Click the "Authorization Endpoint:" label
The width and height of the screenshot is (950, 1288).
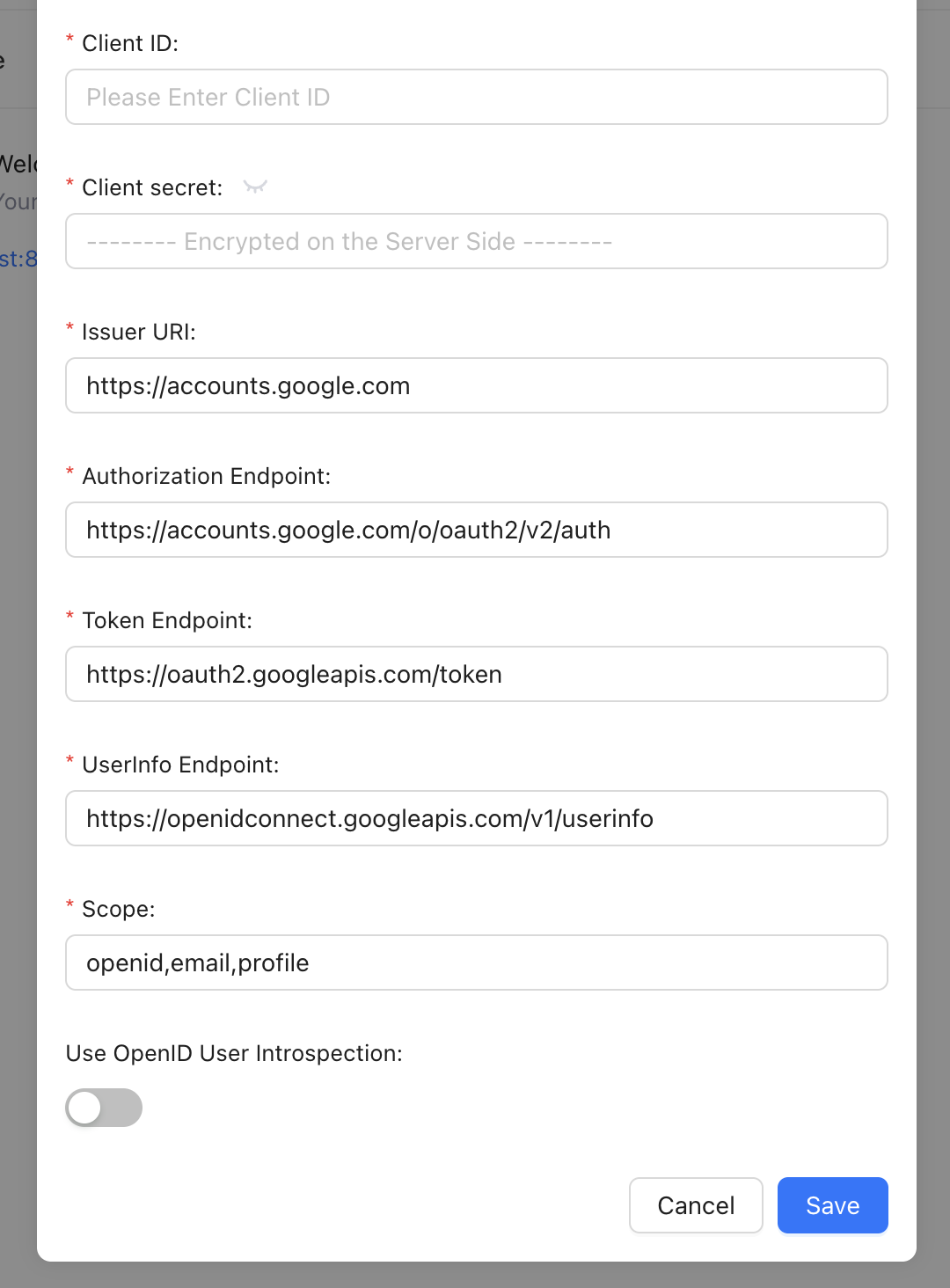point(206,476)
